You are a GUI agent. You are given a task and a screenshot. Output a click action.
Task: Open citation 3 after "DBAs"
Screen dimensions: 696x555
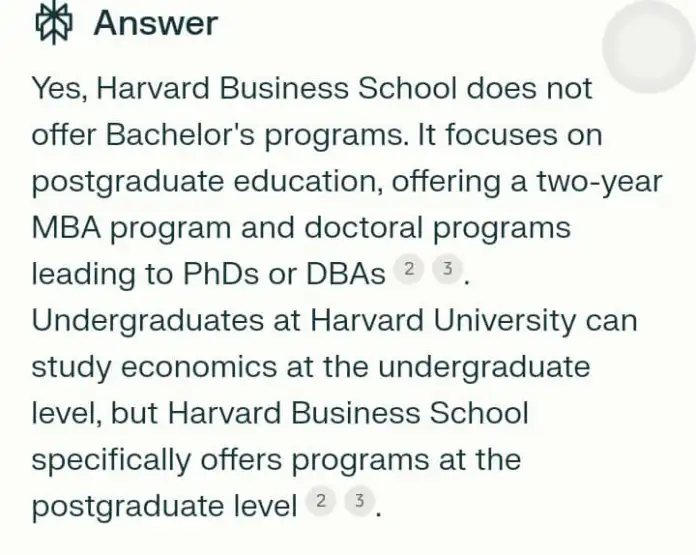449,269
